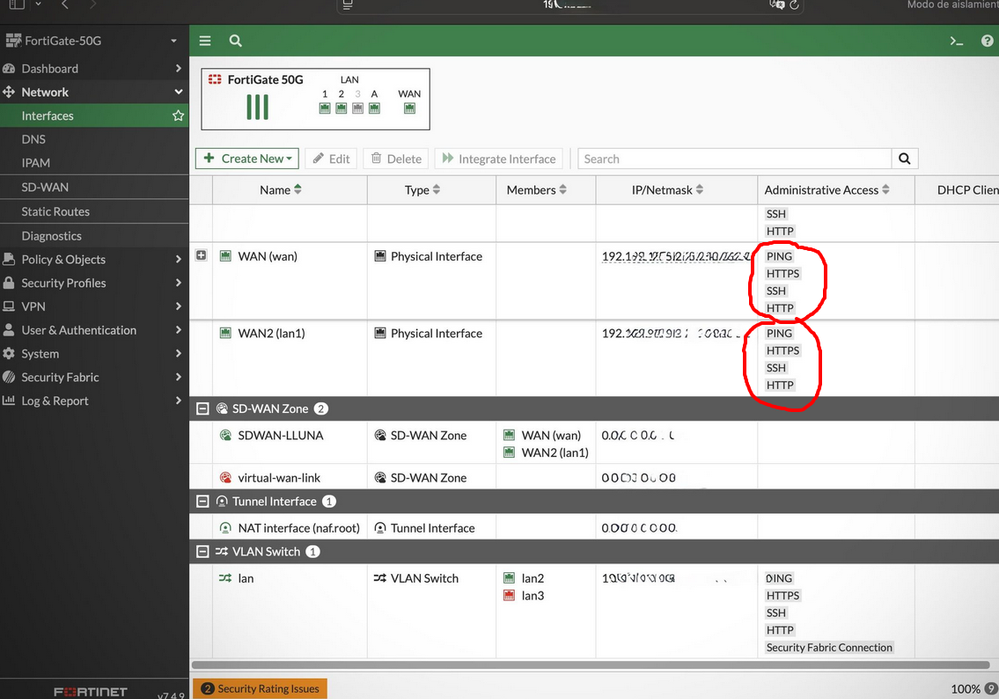
Task: Click the search button next to search field
Action: pyautogui.click(x=904, y=159)
